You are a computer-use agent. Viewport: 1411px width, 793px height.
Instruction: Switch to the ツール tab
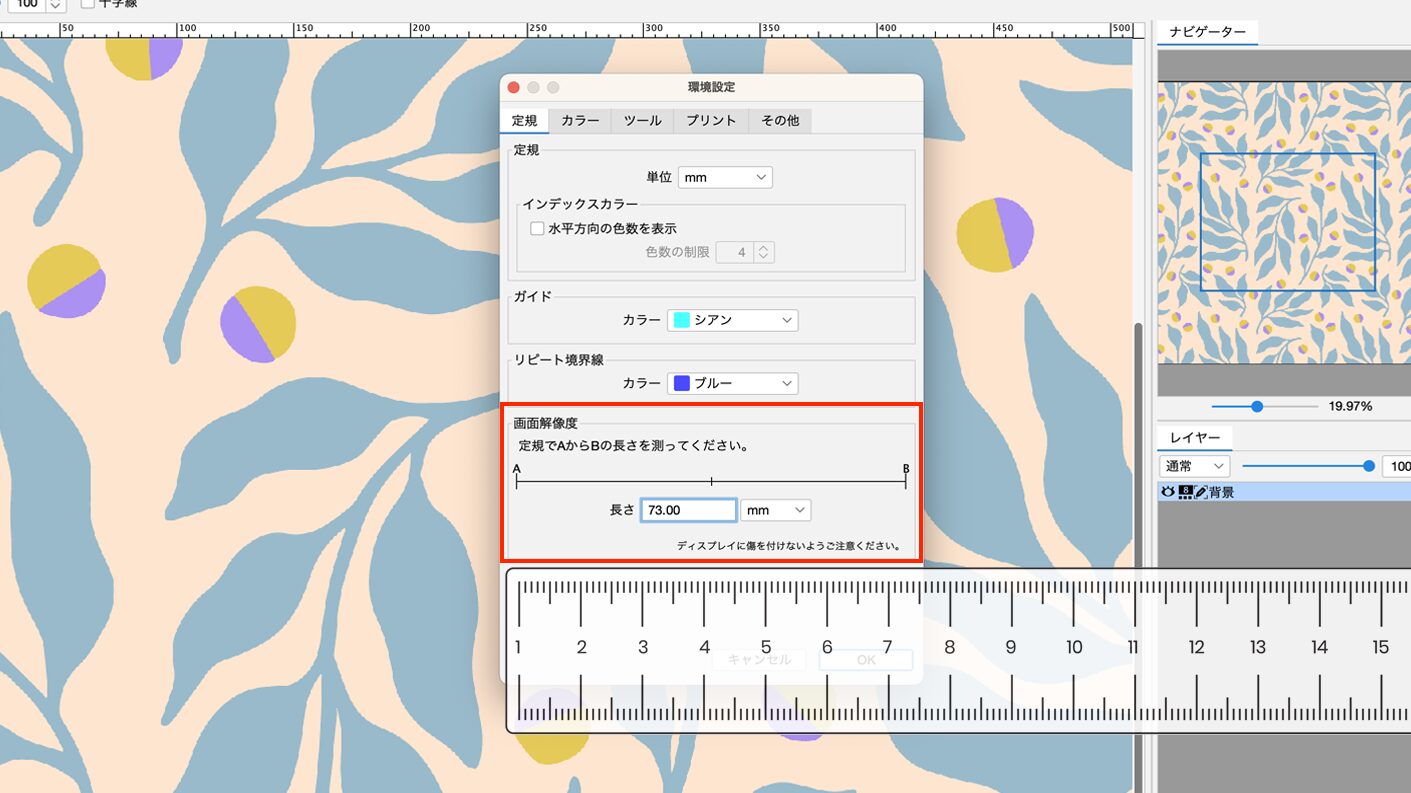pos(642,120)
